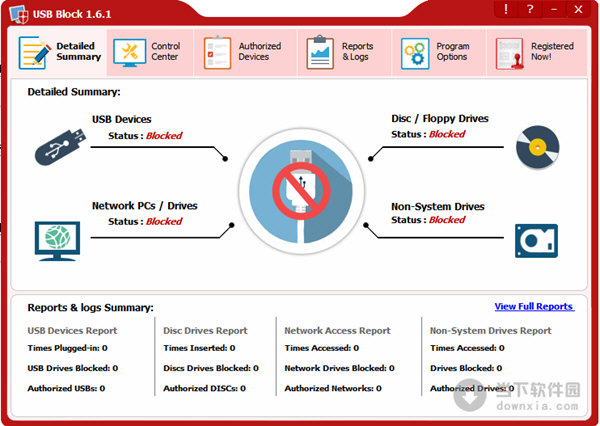This screenshot has height=426, width=600.
Task: Click the Disc Drives Report heading
Action: coord(205,331)
